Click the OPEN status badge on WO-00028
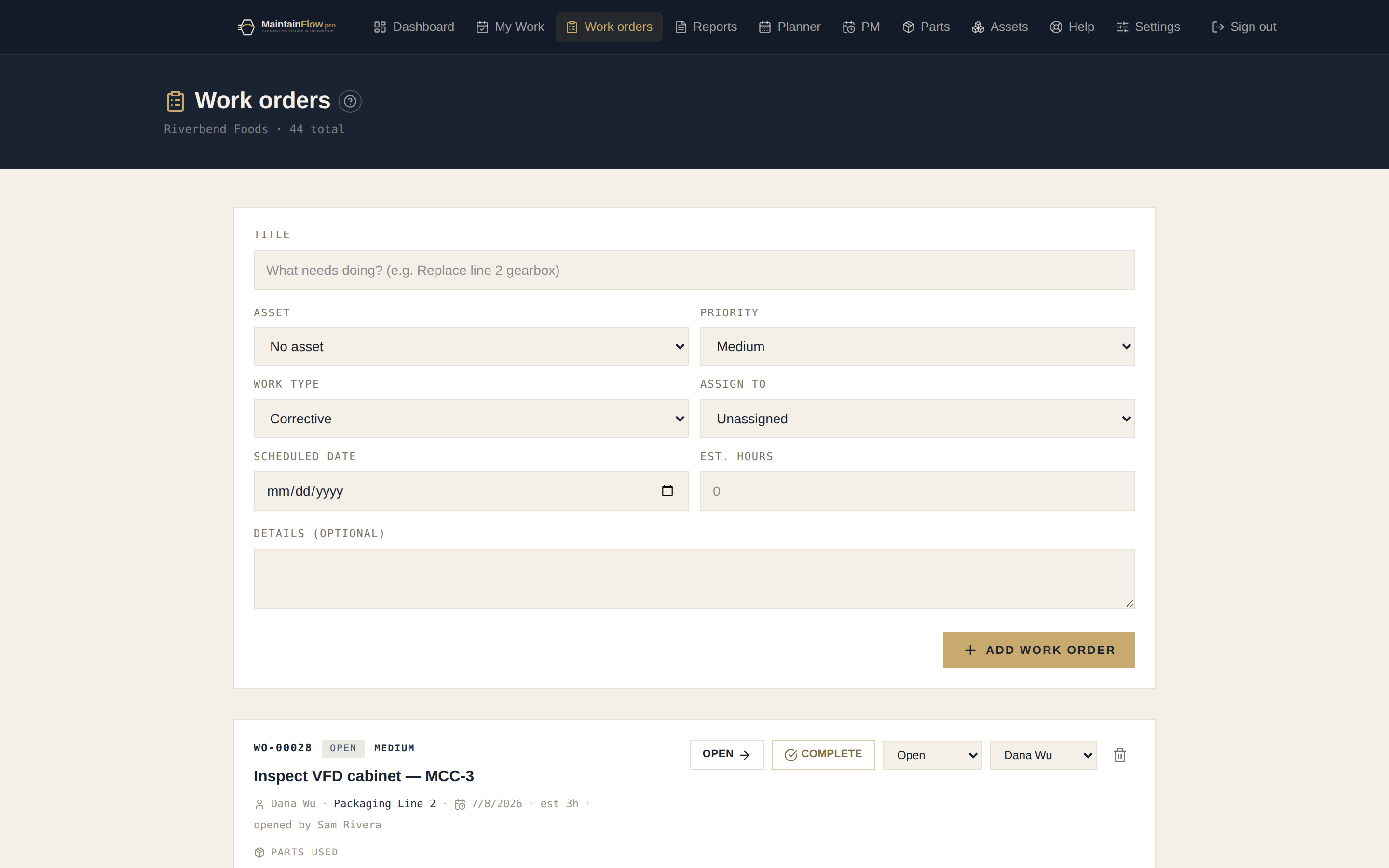The width and height of the screenshot is (1389, 868). [342, 748]
